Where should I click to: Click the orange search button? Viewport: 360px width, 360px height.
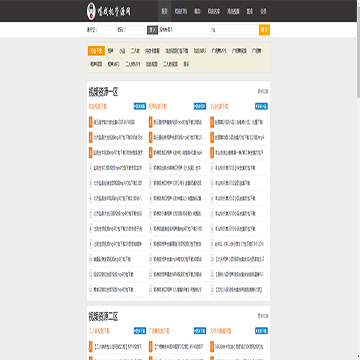(x=264, y=30)
